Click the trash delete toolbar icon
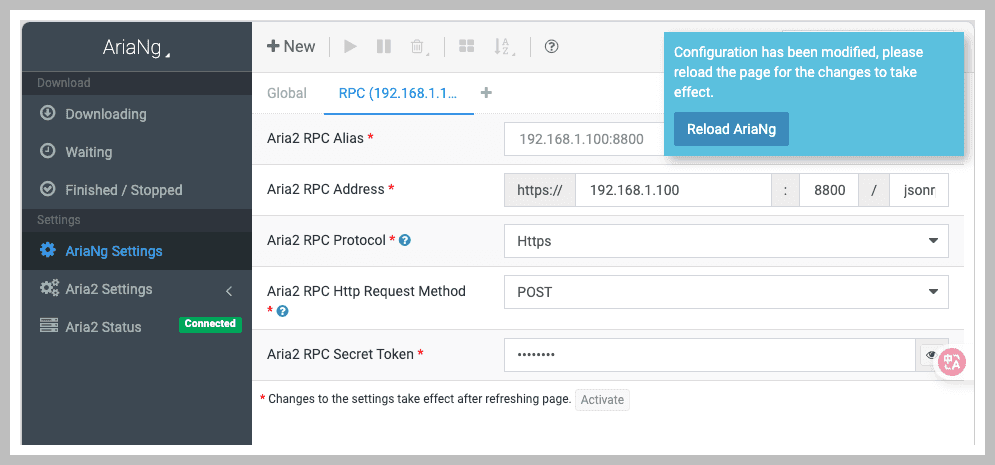This screenshot has height=465, width=995. point(416,47)
